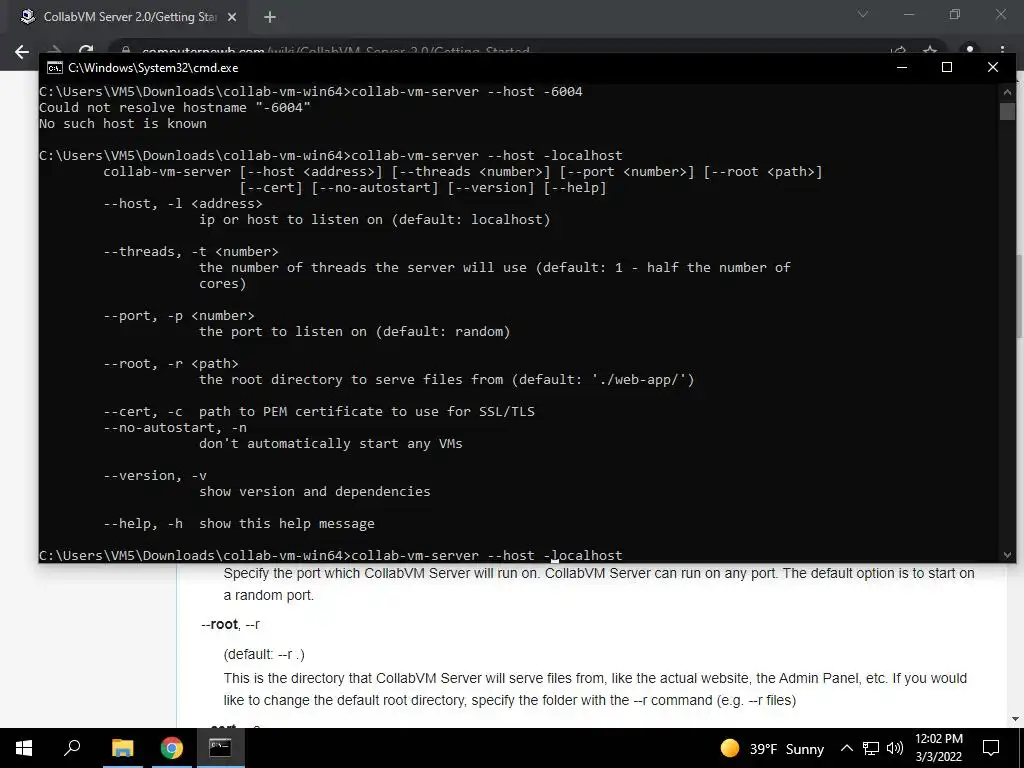Click "the port to listen on" line
The width and height of the screenshot is (1024, 768).
coord(355,332)
